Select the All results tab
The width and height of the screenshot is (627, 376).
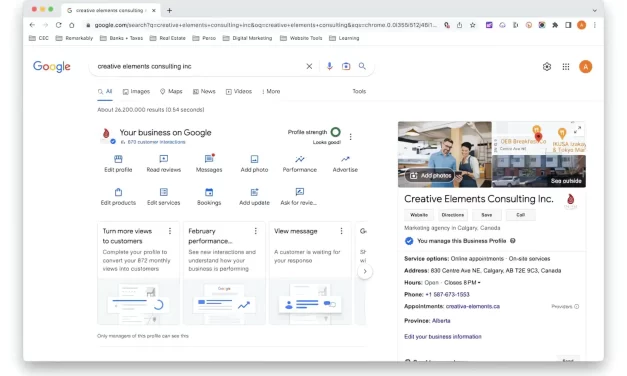(105, 92)
